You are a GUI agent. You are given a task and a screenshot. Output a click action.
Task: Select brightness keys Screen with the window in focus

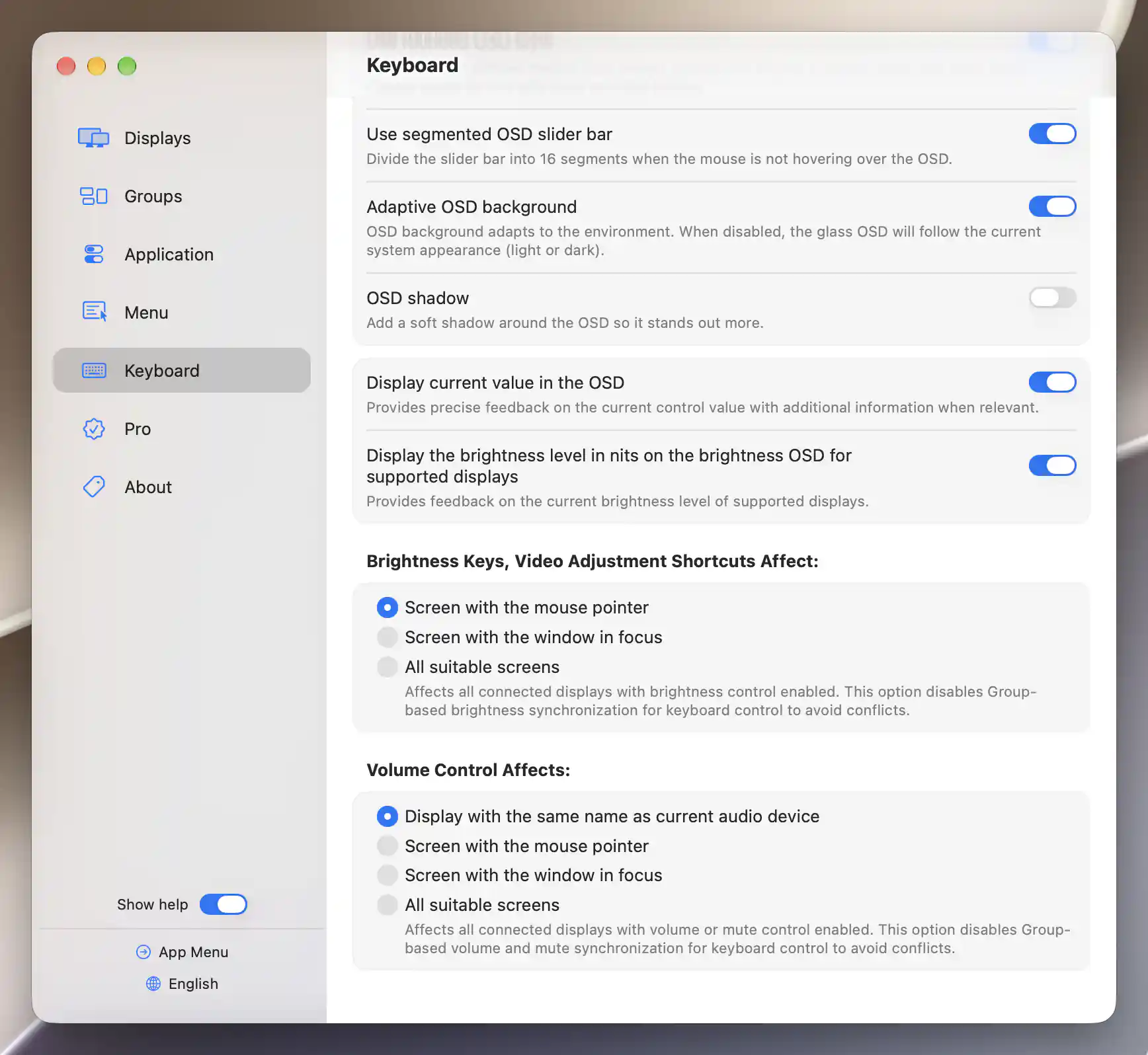click(x=388, y=637)
